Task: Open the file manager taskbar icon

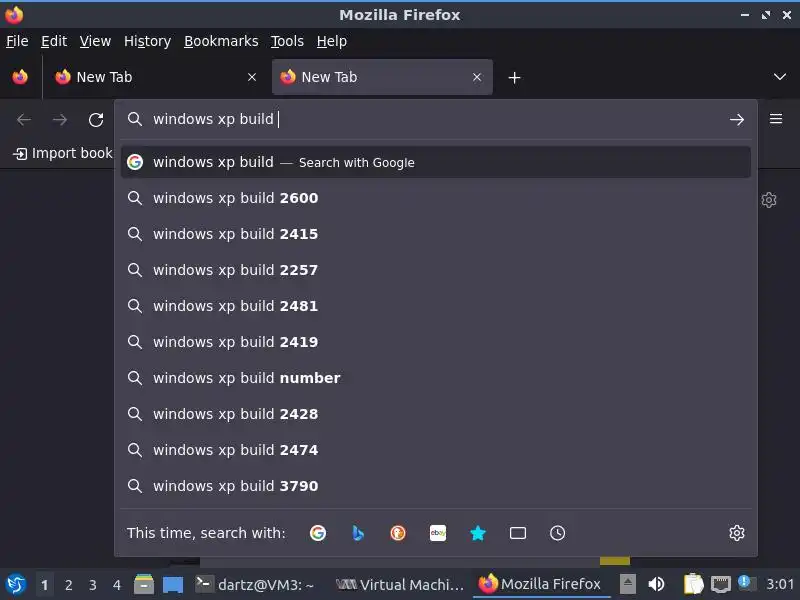Action: point(144,584)
